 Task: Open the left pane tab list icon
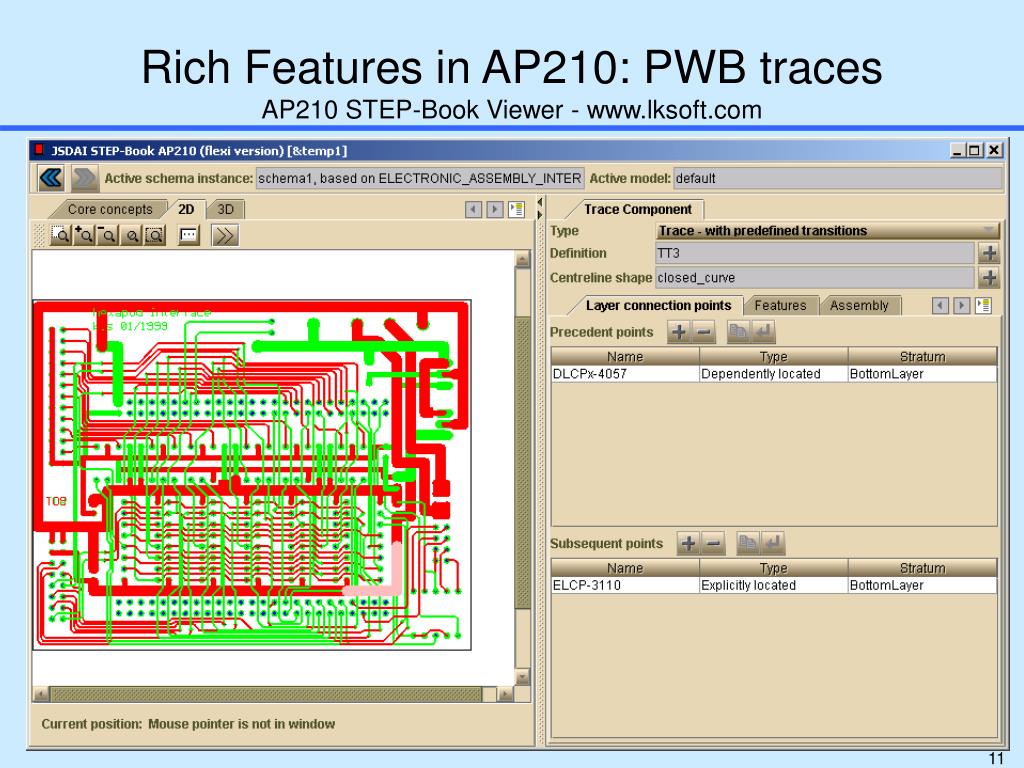coord(517,210)
